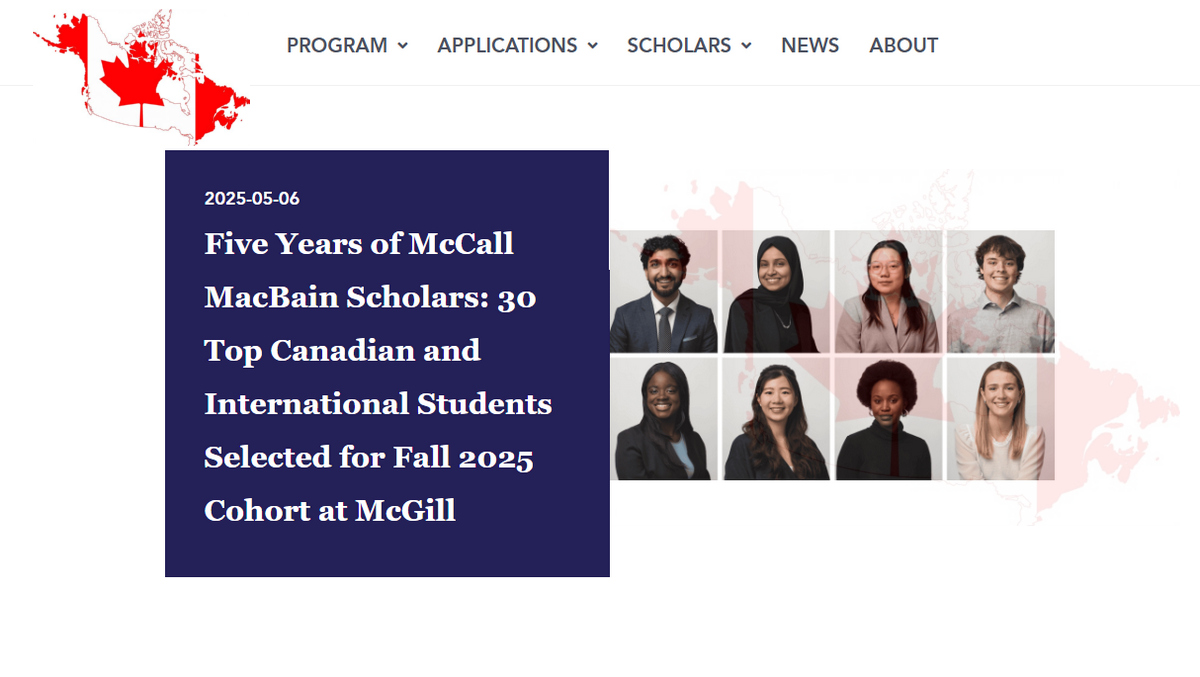1200x677 pixels.
Task: Click the scholar wearing a black headscarf
Action: (778, 290)
